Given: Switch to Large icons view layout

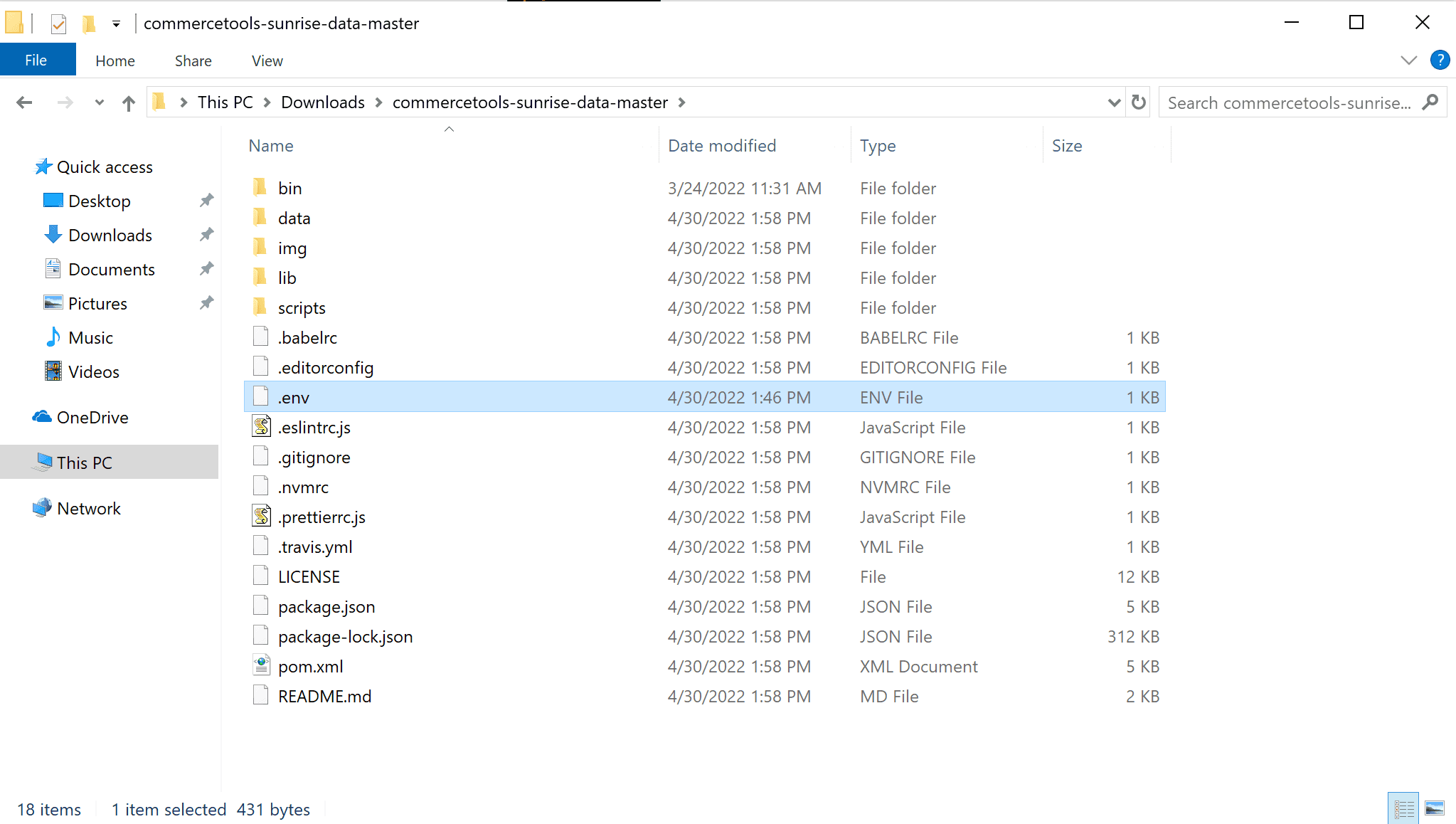Looking at the screenshot, I should [1435, 809].
